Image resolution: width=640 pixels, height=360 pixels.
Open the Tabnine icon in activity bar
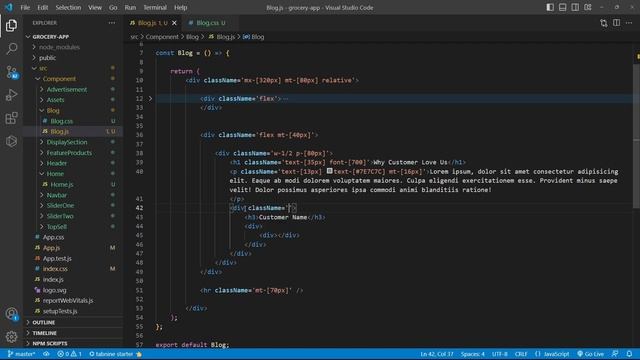click(11, 141)
